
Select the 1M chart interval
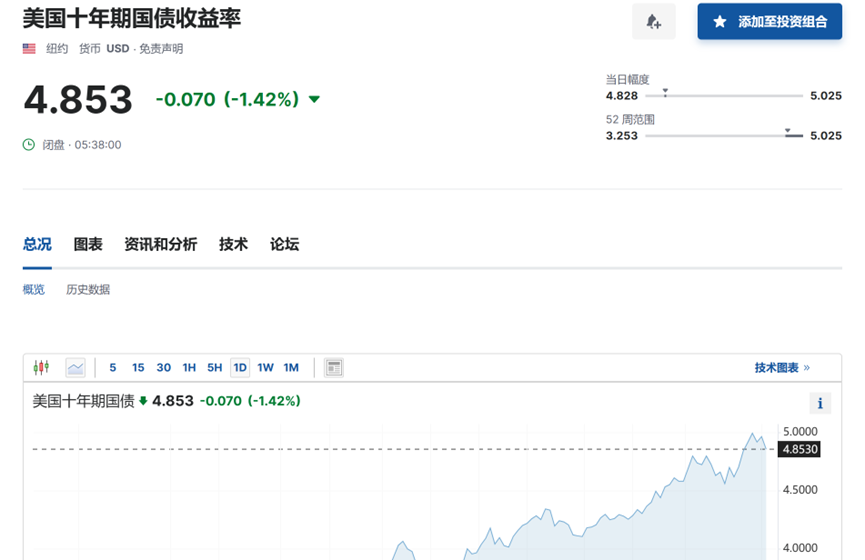291,368
